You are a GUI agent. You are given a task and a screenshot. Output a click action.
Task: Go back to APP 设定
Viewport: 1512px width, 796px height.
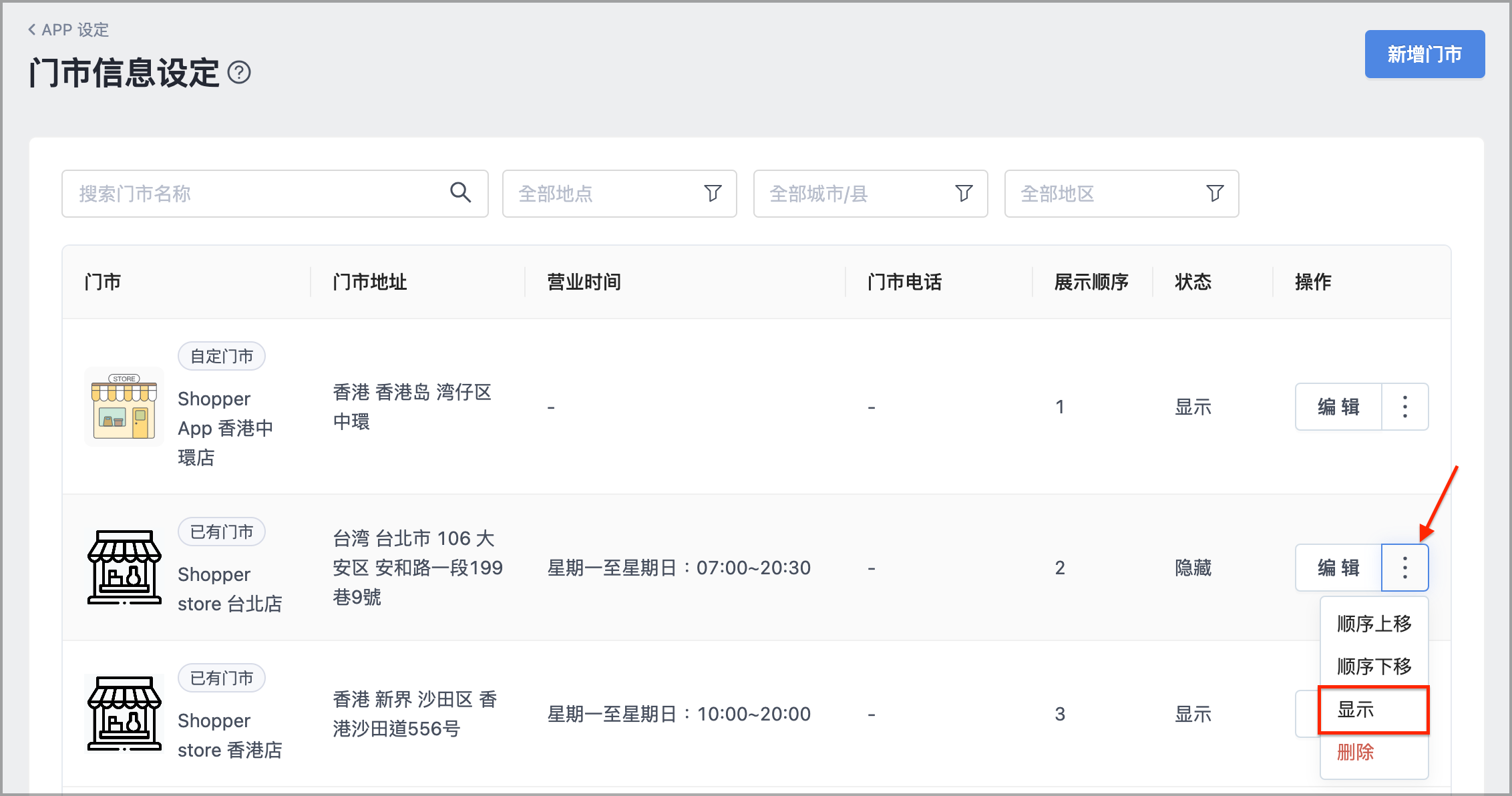pos(68,29)
